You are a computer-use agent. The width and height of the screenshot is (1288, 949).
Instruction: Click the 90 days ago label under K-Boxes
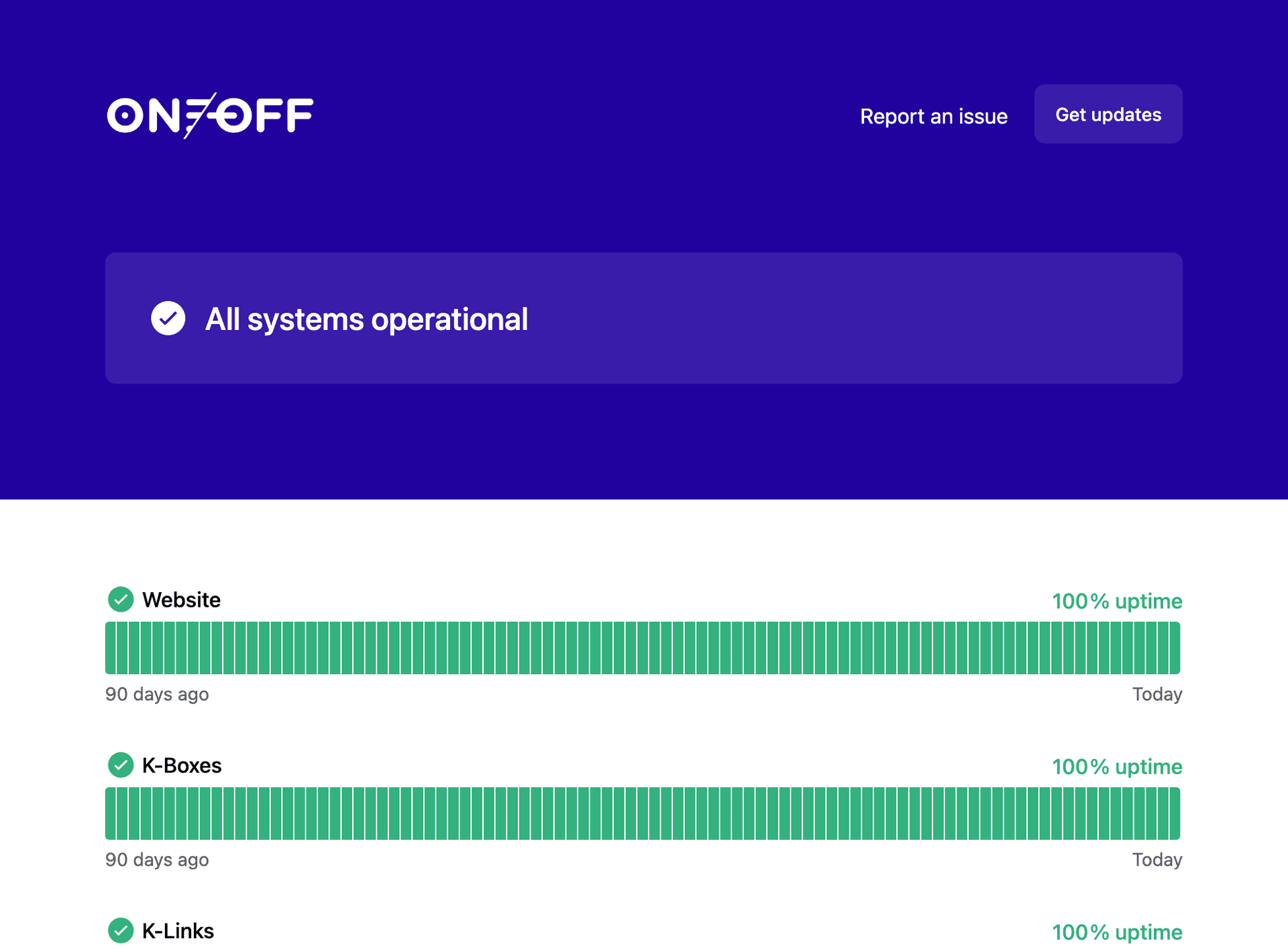157,860
